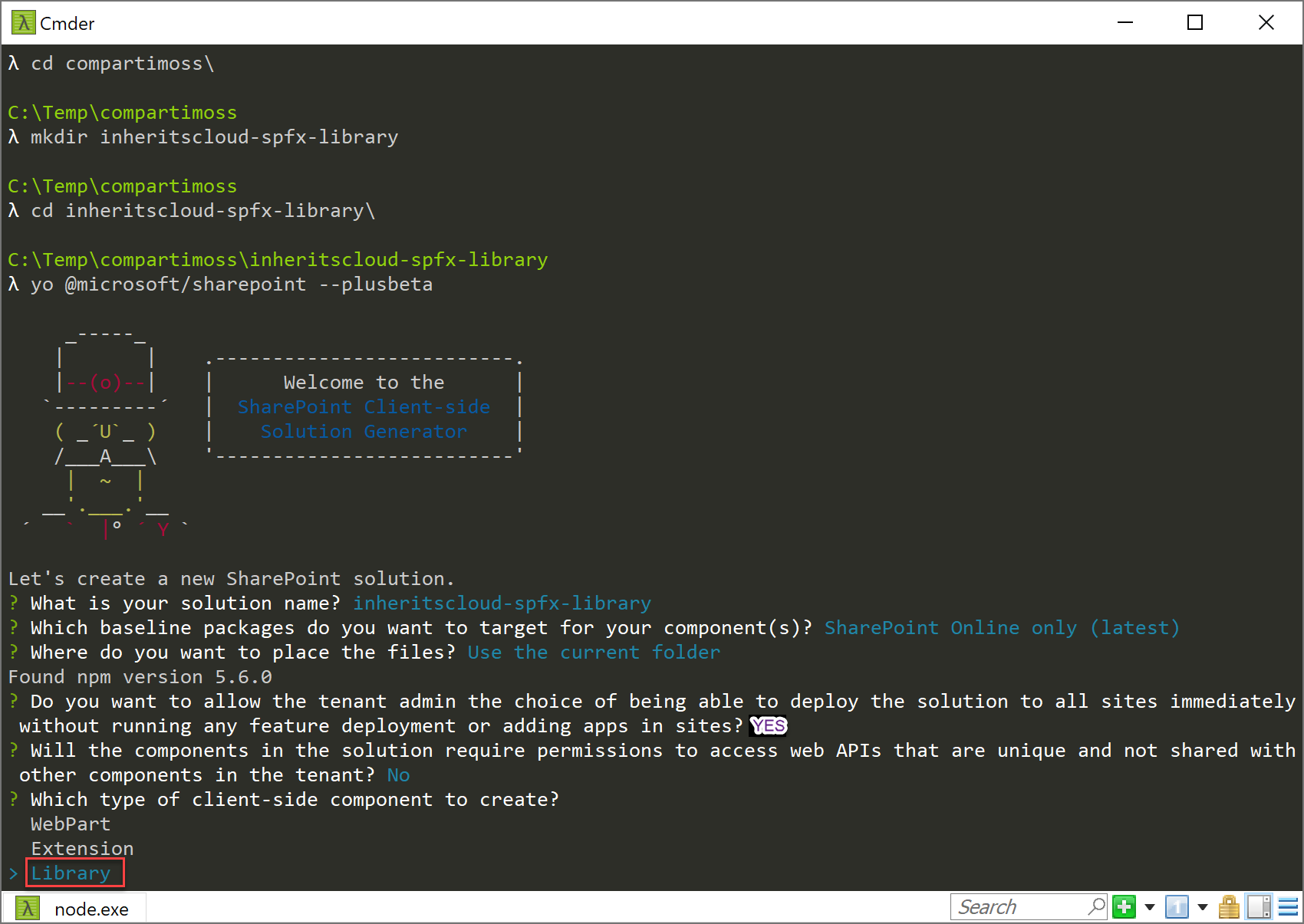Maximize the Cmder window

tap(1195, 23)
